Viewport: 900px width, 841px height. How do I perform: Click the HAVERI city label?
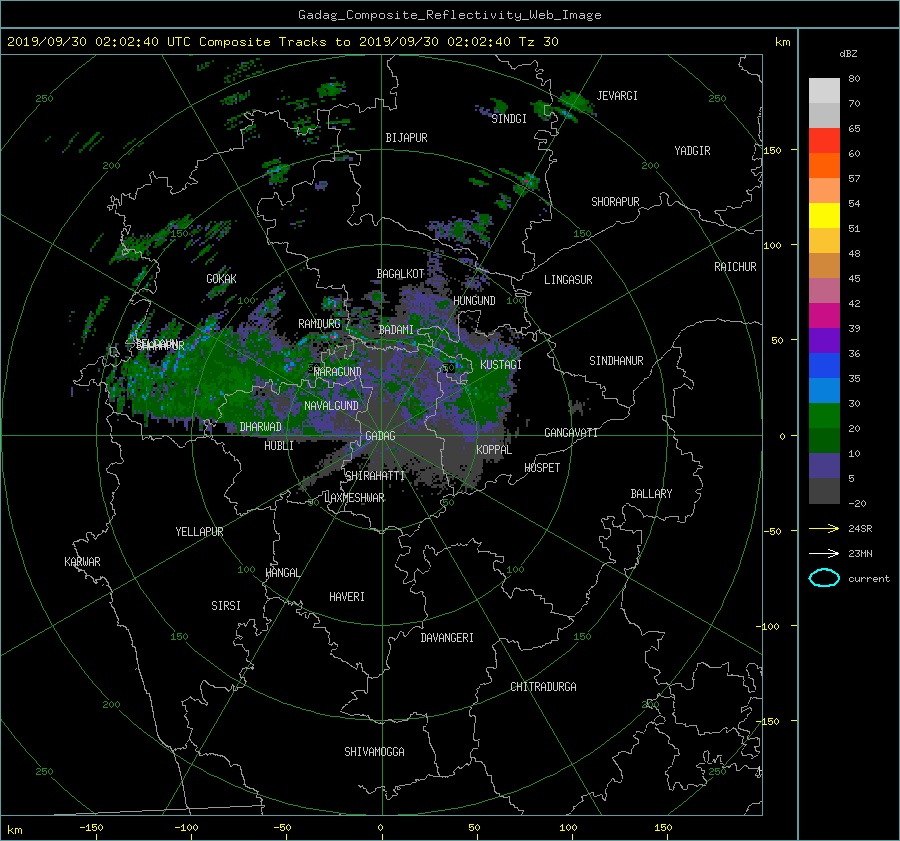point(347,597)
